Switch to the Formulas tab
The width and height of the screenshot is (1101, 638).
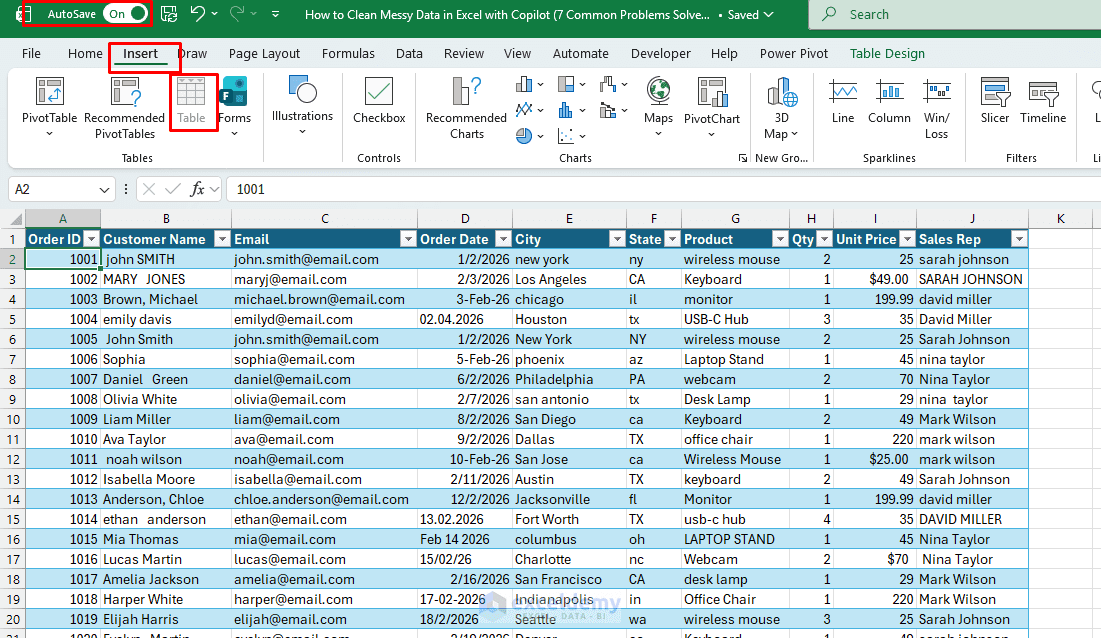pyautogui.click(x=348, y=53)
